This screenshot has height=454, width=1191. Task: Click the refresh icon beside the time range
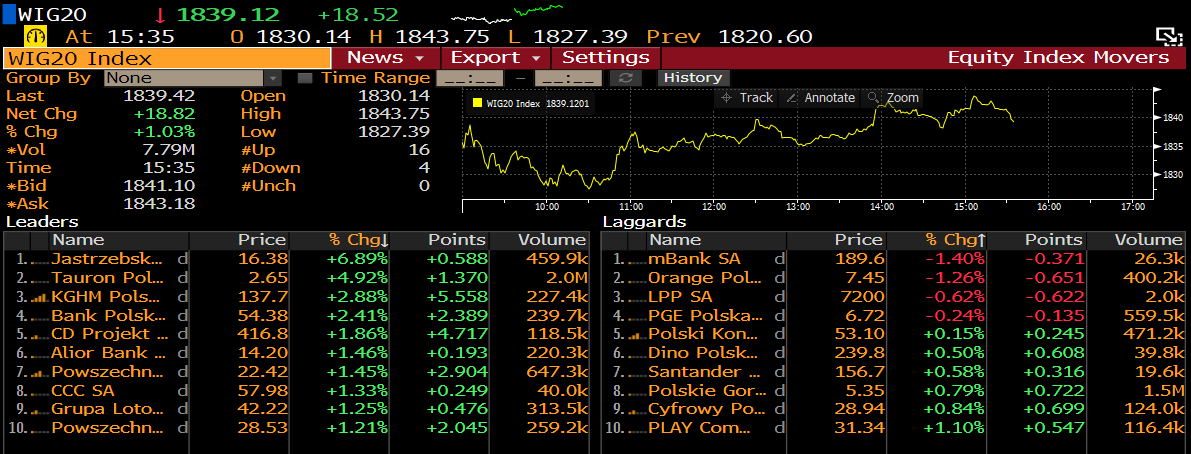(626, 78)
